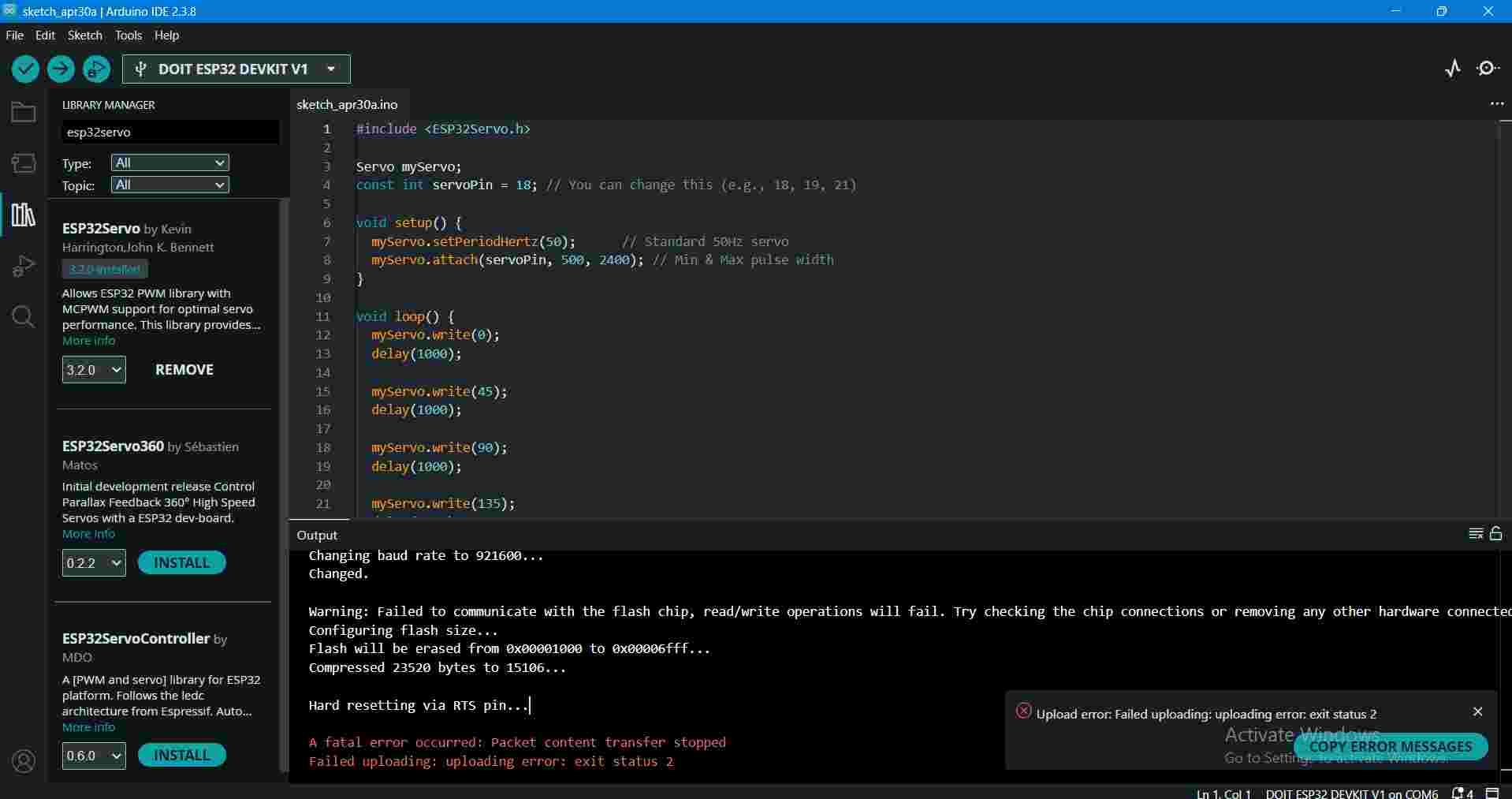Open the account profile icon
The width and height of the screenshot is (1512, 799).
24,761
